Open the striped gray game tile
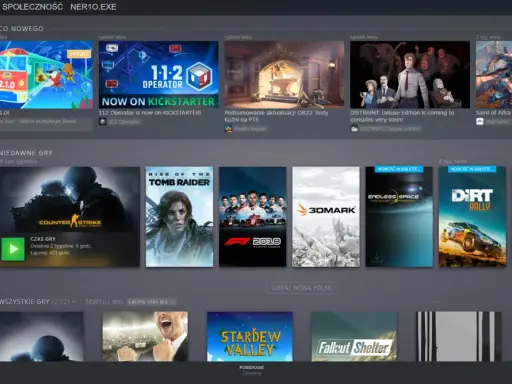This screenshot has width=512, height=384. (459, 337)
